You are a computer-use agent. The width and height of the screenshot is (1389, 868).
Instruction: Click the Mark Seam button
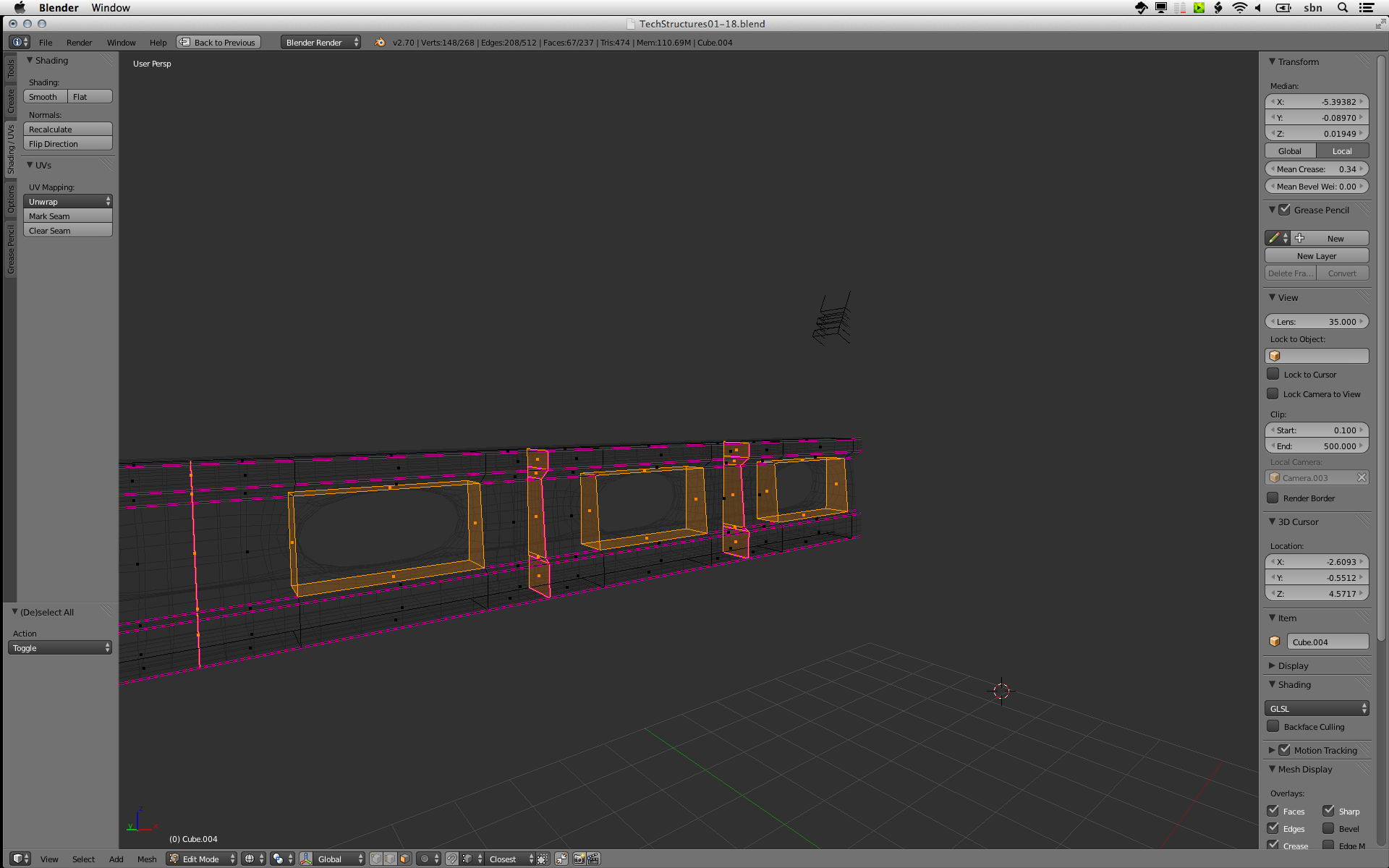point(68,216)
